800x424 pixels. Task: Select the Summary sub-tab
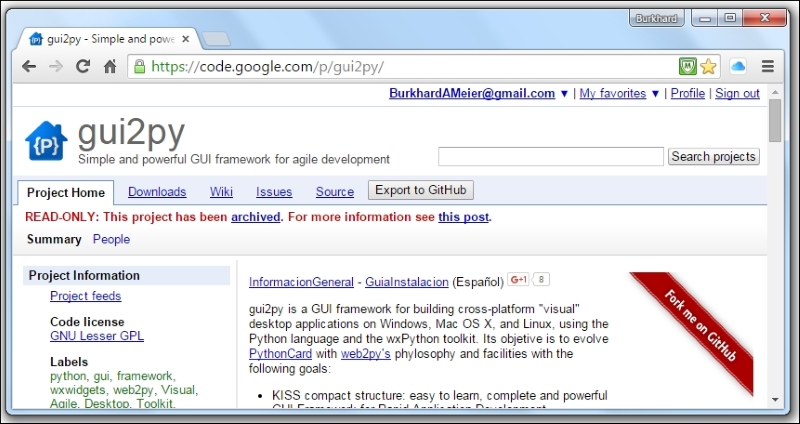[54, 239]
